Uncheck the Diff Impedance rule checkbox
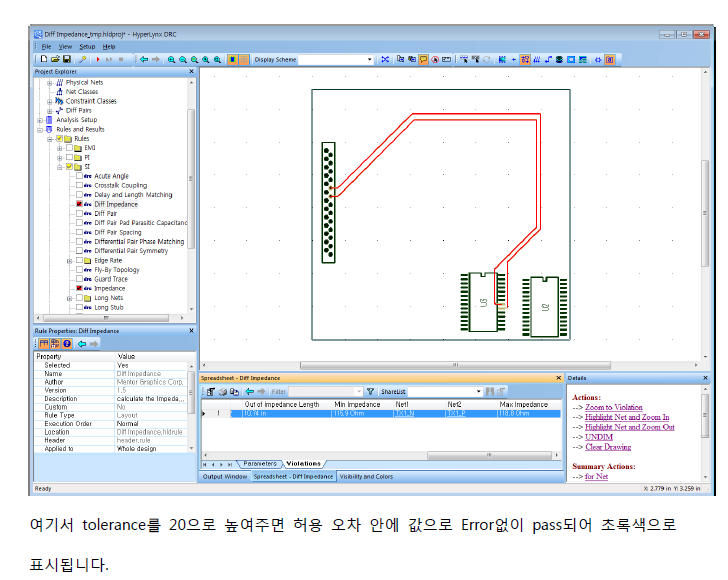The width and height of the screenshot is (728, 580). point(80,204)
